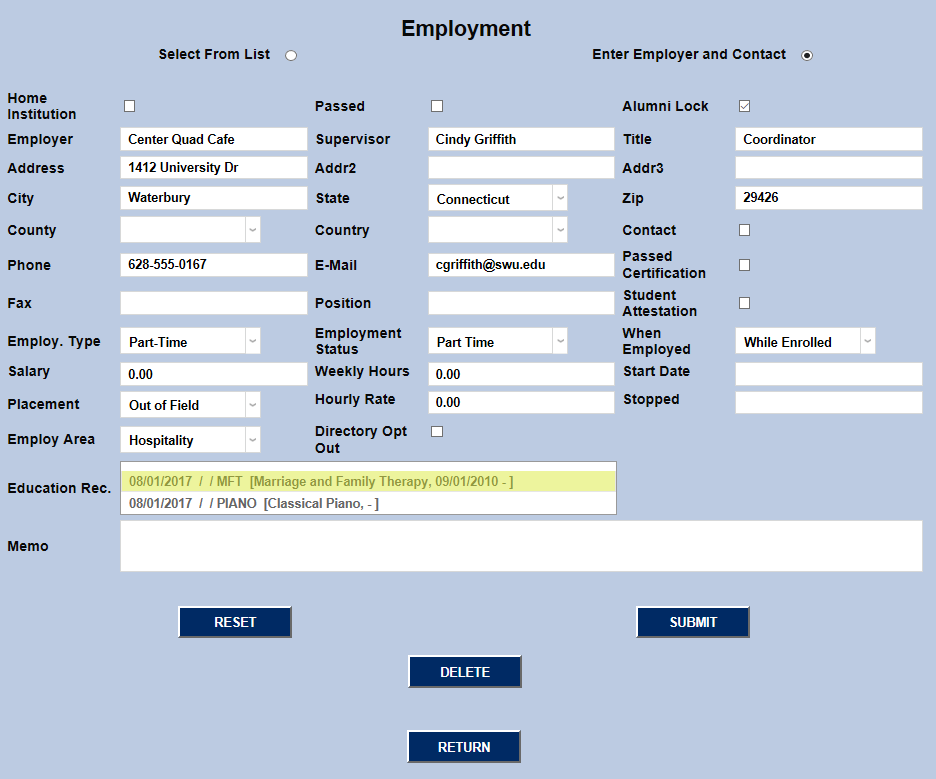The width and height of the screenshot is (936, 779).
Task: Click the SUBMIT button
Action: tap(692, 621)
